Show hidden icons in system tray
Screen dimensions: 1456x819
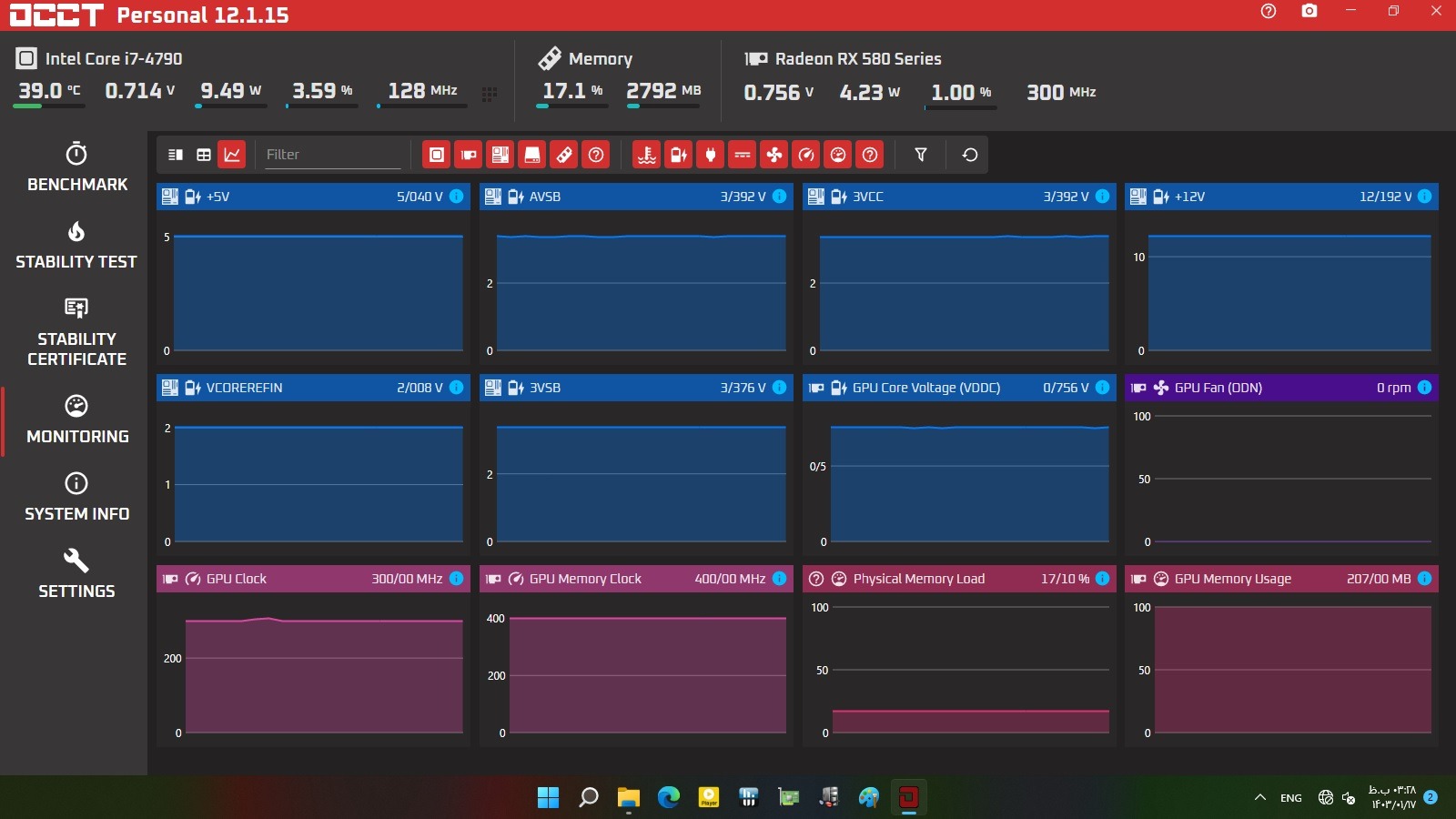click(x=1260, y=798)
